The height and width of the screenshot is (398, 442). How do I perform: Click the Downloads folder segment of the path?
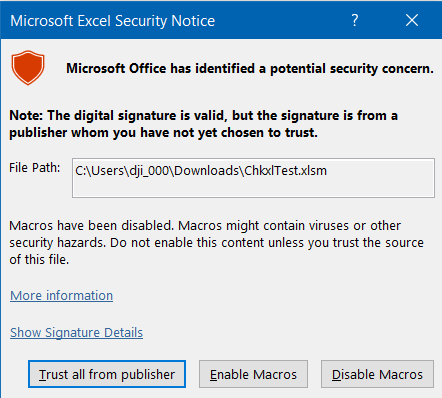[207, 171]
